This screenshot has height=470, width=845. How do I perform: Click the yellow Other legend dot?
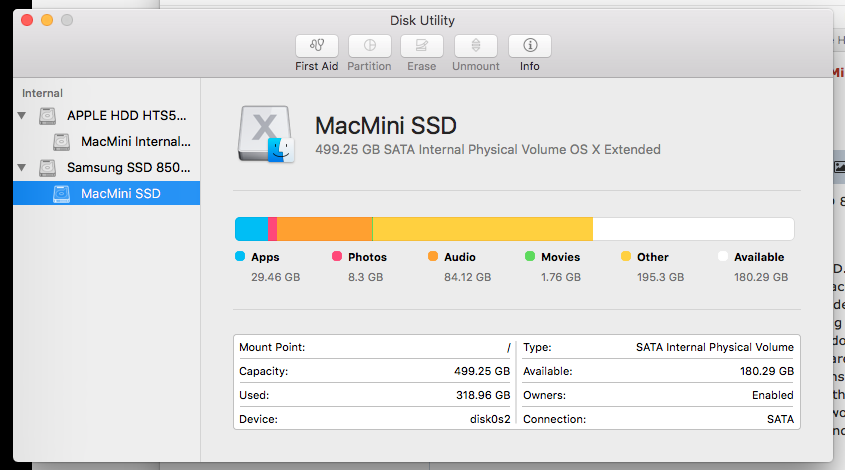point(626,256)
